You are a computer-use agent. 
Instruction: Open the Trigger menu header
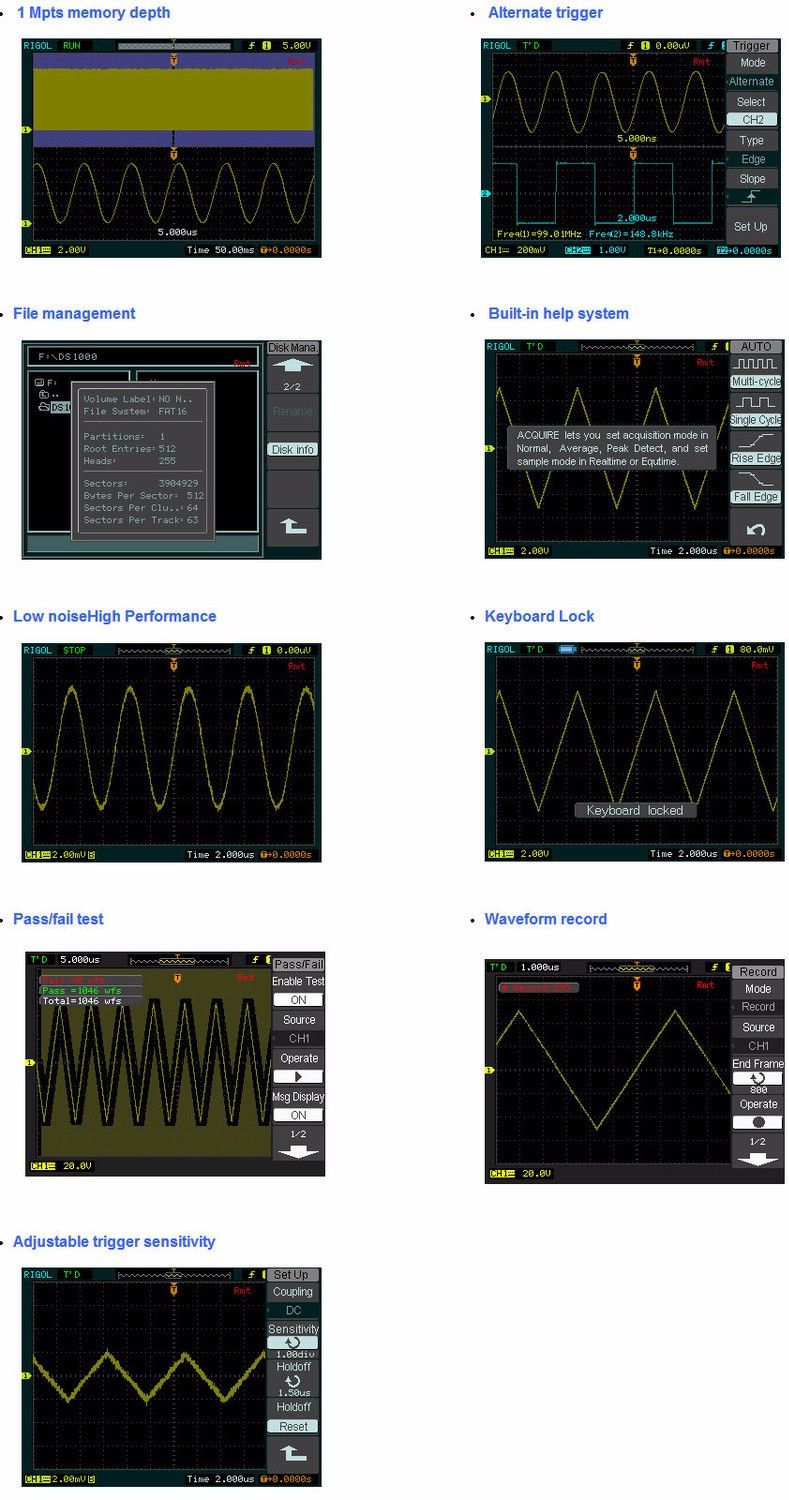752,46
